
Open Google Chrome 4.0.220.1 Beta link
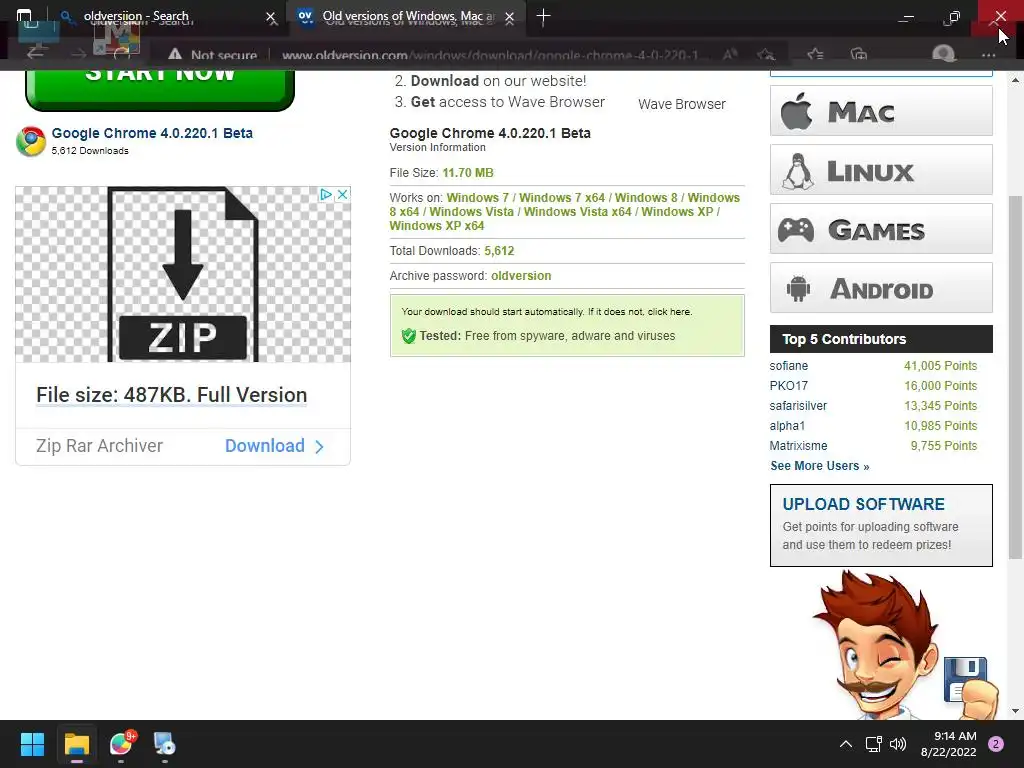(152, 133)
